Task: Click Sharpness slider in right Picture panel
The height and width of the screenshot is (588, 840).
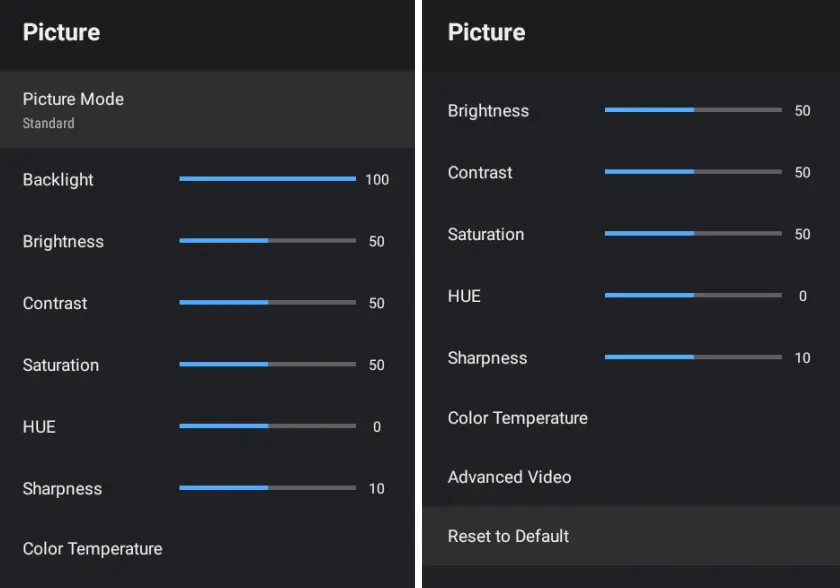Action: pos(693,357)
